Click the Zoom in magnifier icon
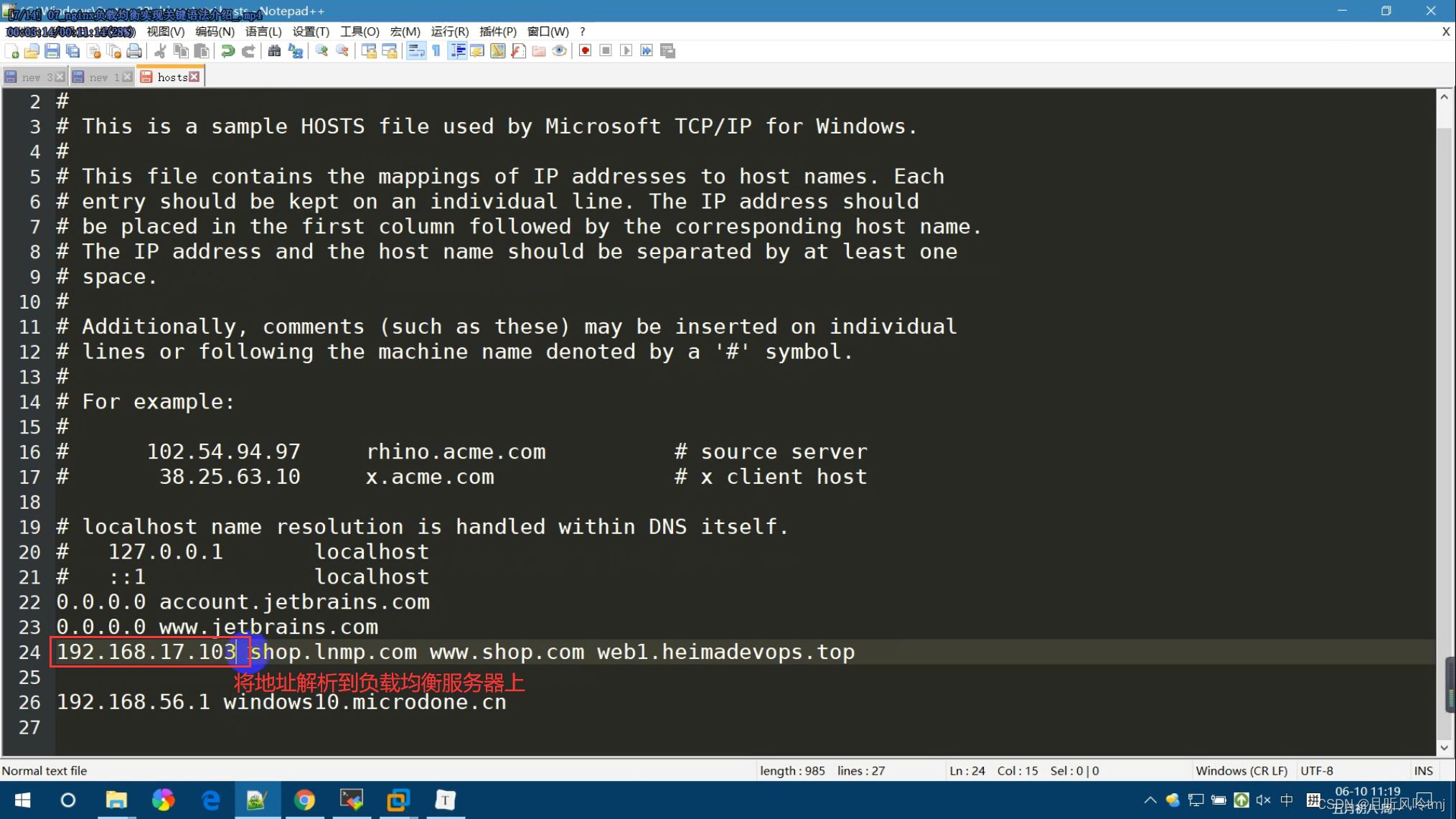The image size is (1456, 819). point(321,51)
